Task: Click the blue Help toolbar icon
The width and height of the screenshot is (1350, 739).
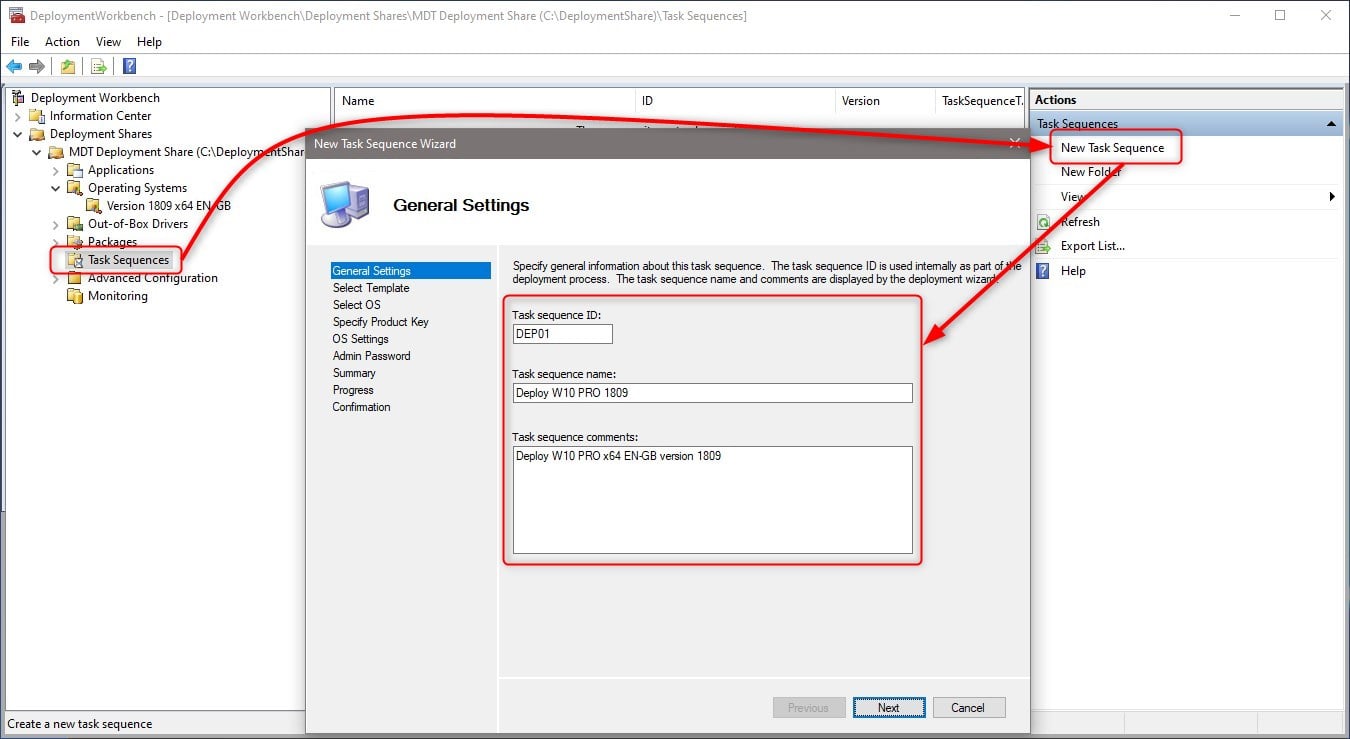Action: (x=129, y=66)
